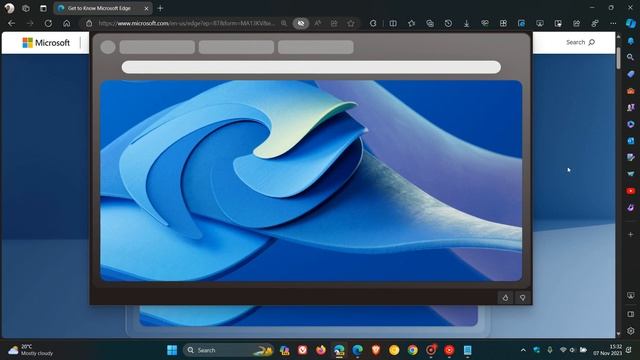Open the taskbar clock and date
Screen dimensions: 640x360
(x=608, y=350)
